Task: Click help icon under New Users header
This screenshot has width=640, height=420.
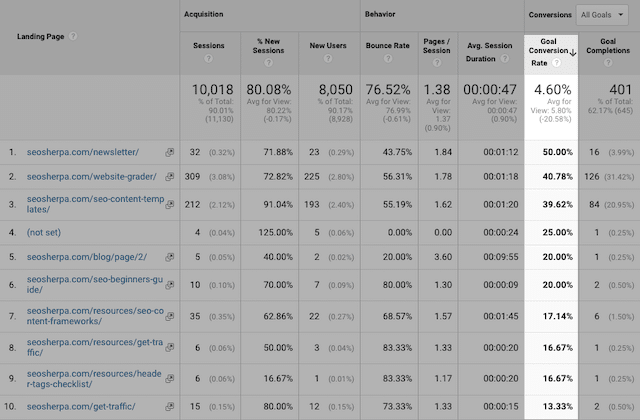Action: click(328, 58)
